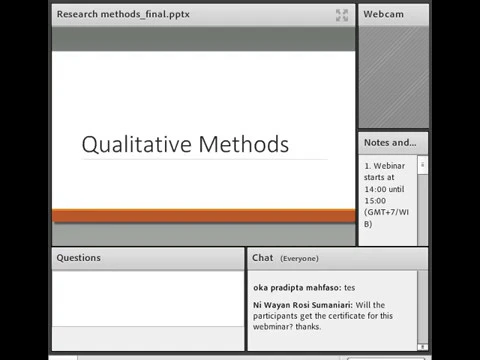Click the oka pradipta mahfaso chat message
This screenshot has height=360, width=480.
pyautogui.click(x=304, y=288)
